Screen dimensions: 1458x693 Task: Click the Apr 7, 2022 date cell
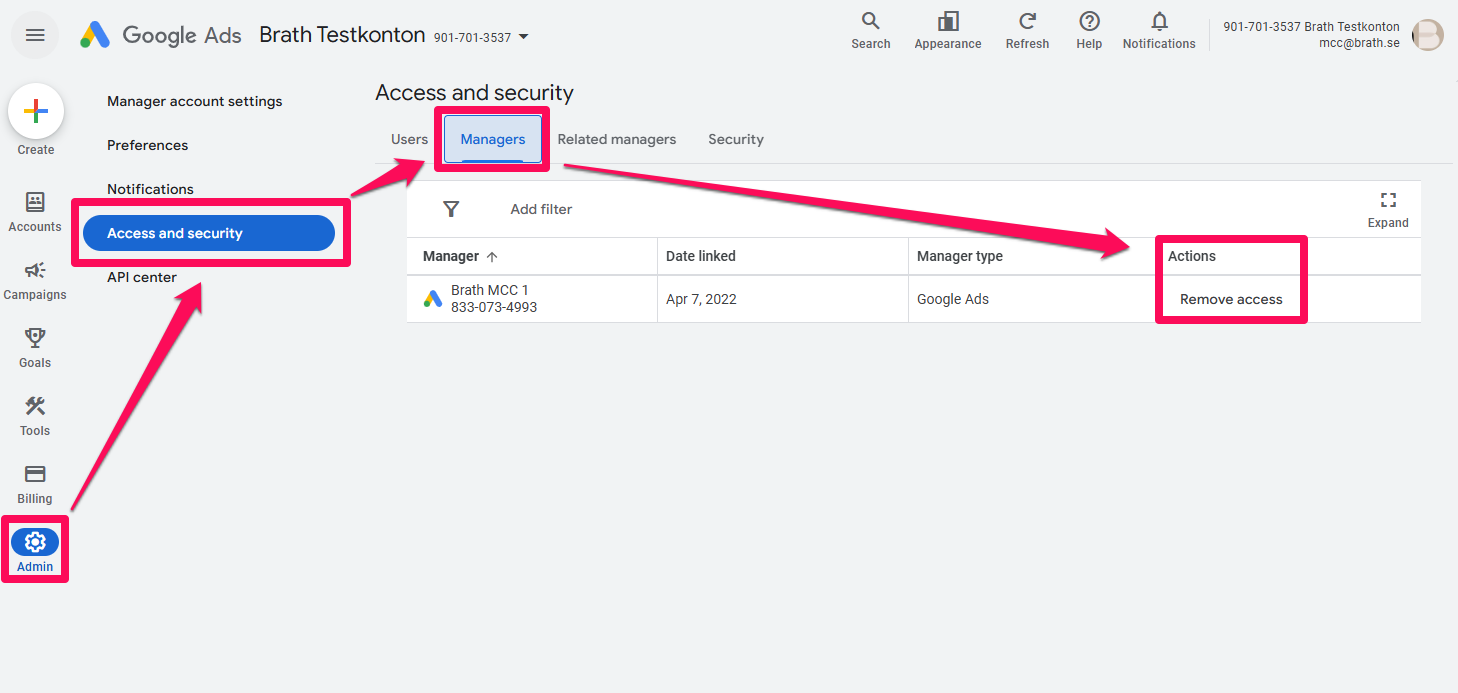click(x=701, y=299)
